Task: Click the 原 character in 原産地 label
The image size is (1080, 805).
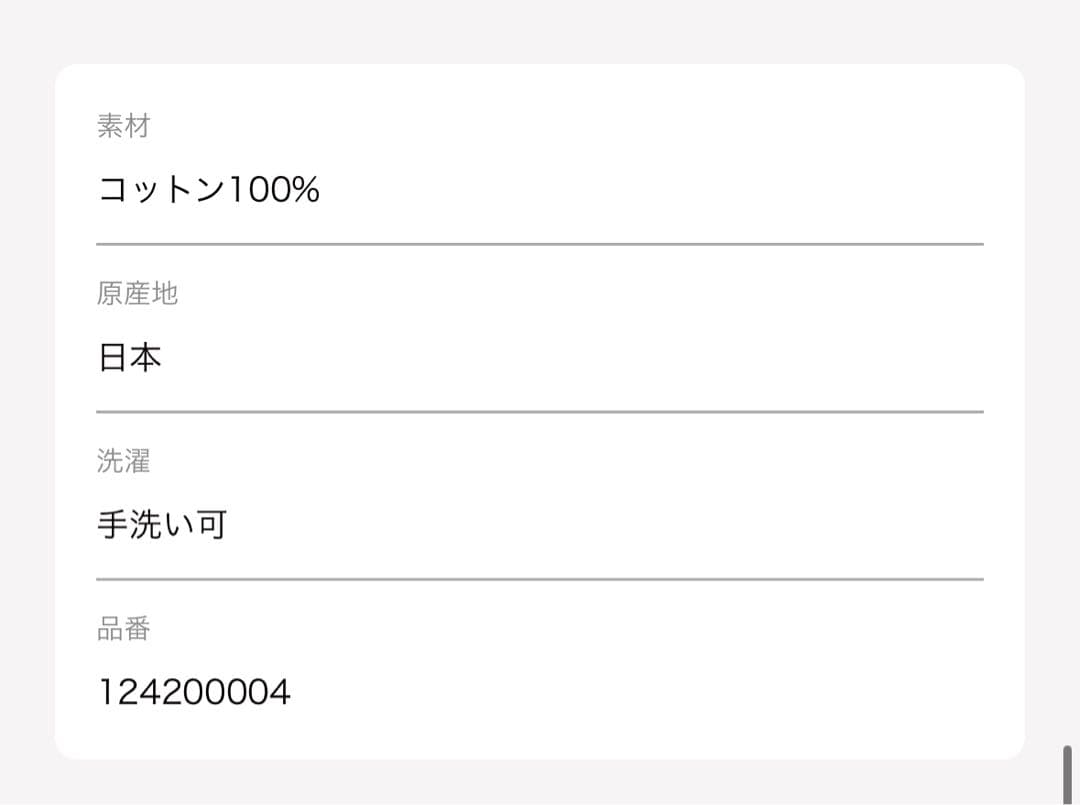Action: (110, 293)
